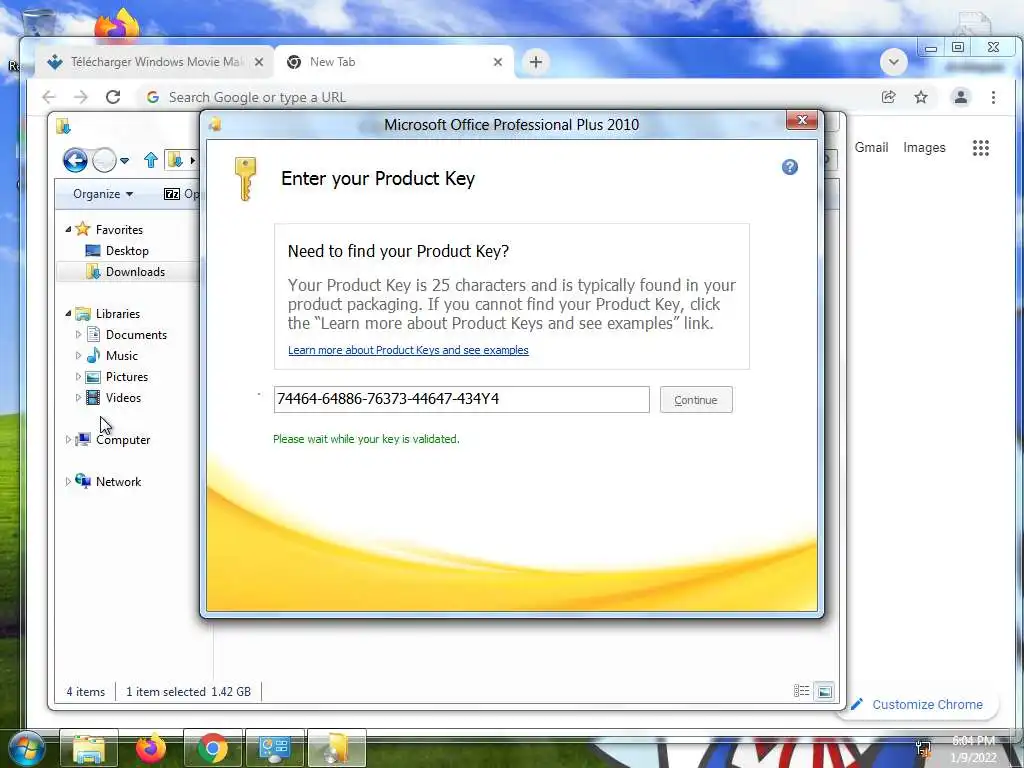Click the Chrome reload button

click(x=113, y=97)
